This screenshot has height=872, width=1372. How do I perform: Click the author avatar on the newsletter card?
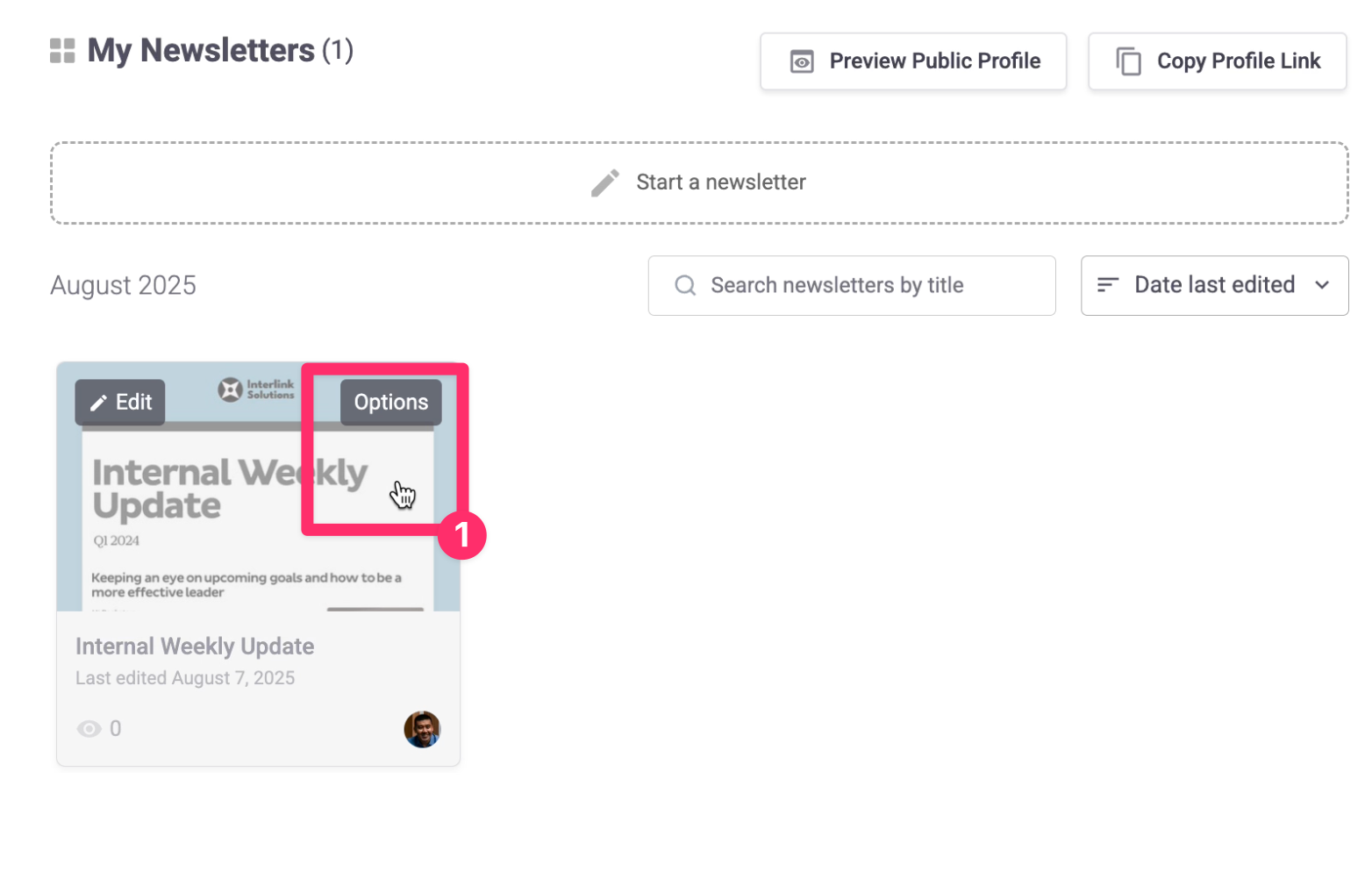[422, 729]
